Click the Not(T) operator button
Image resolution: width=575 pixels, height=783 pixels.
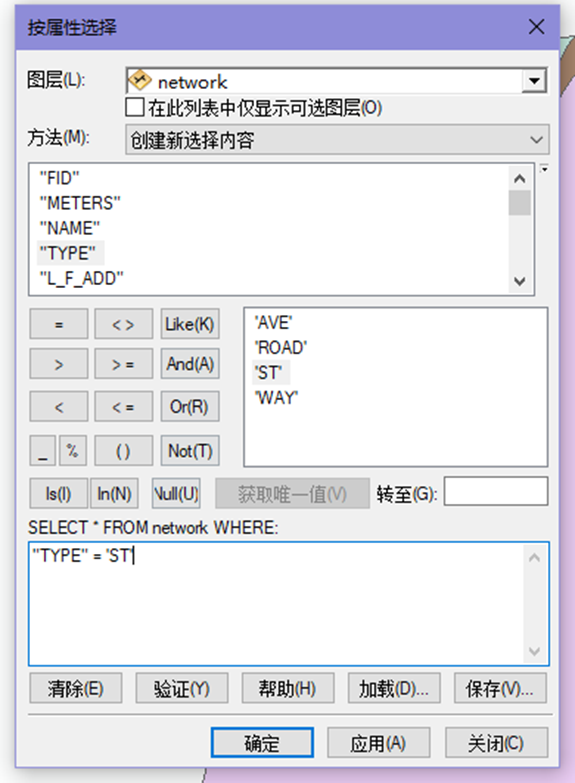pyautogui.click(x=190, y=450)
